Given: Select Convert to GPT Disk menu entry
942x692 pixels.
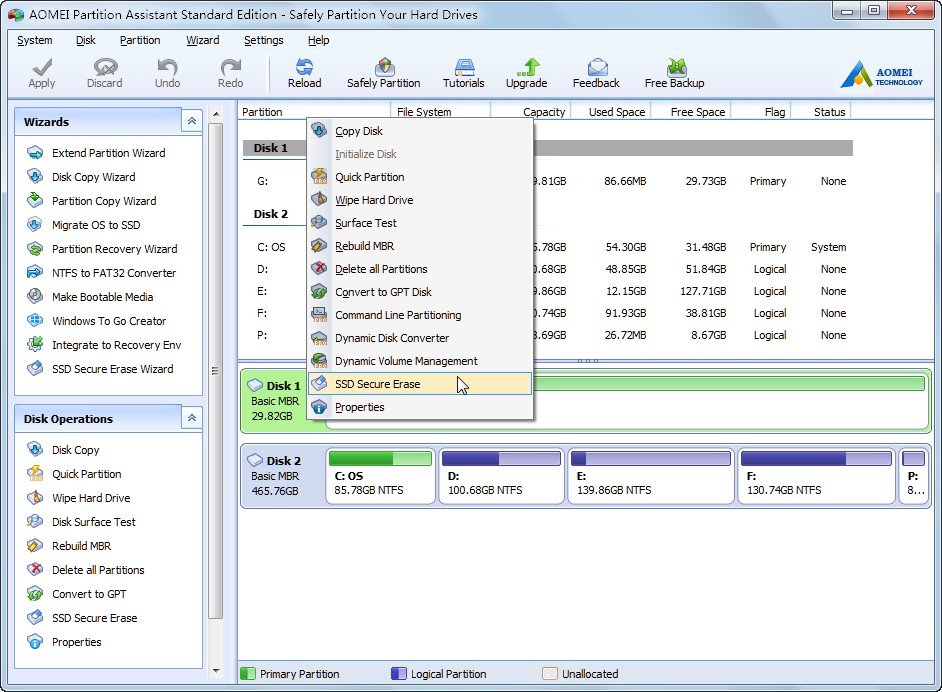Looking at the screenshot, I should pyautogui.click(x=383, y=292).
